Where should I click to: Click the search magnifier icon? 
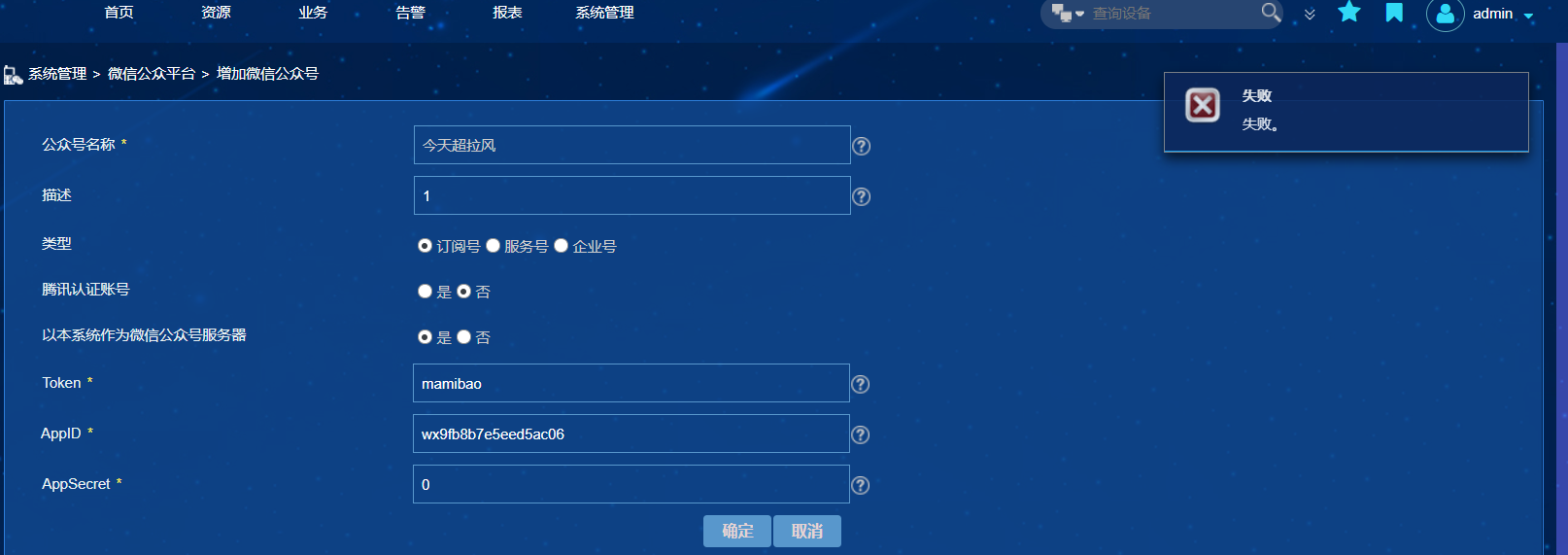(x=1271, y=13)
